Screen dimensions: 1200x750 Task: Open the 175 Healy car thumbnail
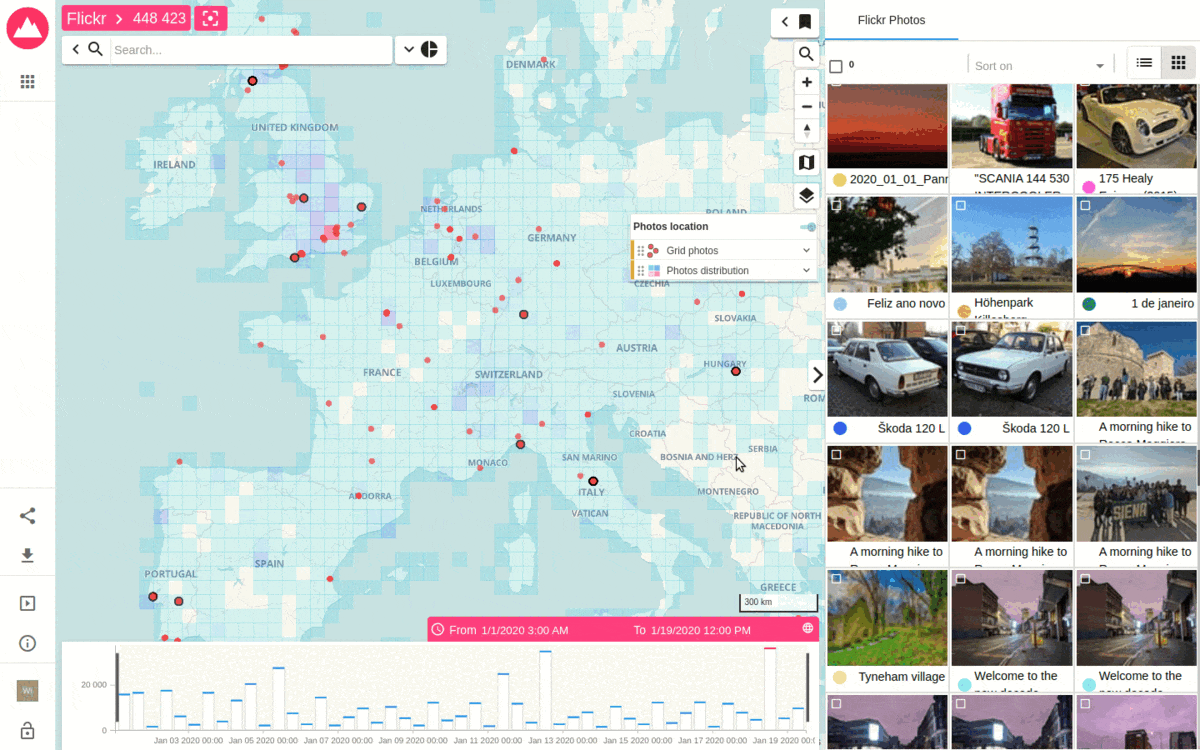(x=1136, y=126)
